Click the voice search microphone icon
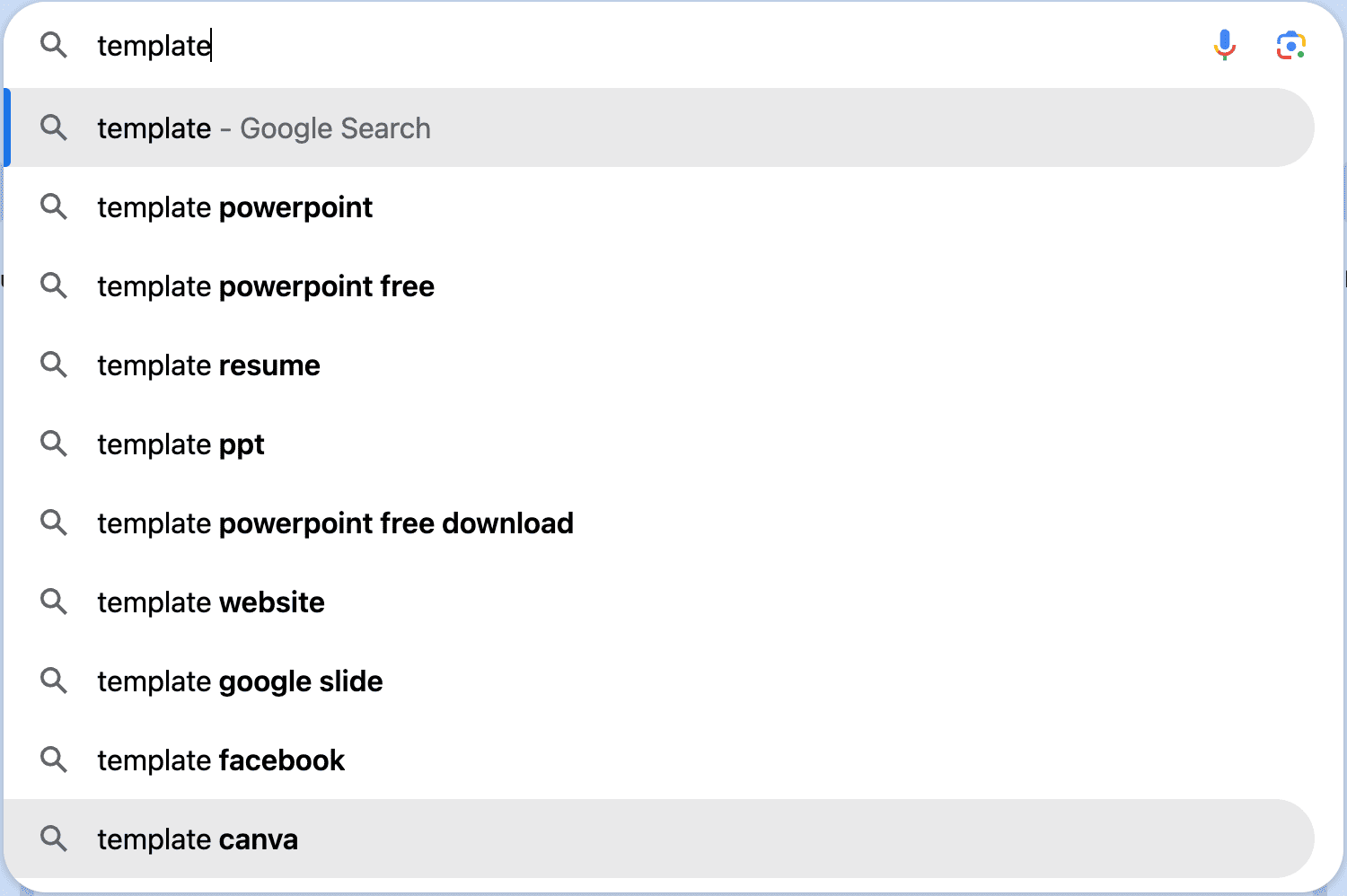This screenshot has width=1347, height=896. (x=1223, y=44)
